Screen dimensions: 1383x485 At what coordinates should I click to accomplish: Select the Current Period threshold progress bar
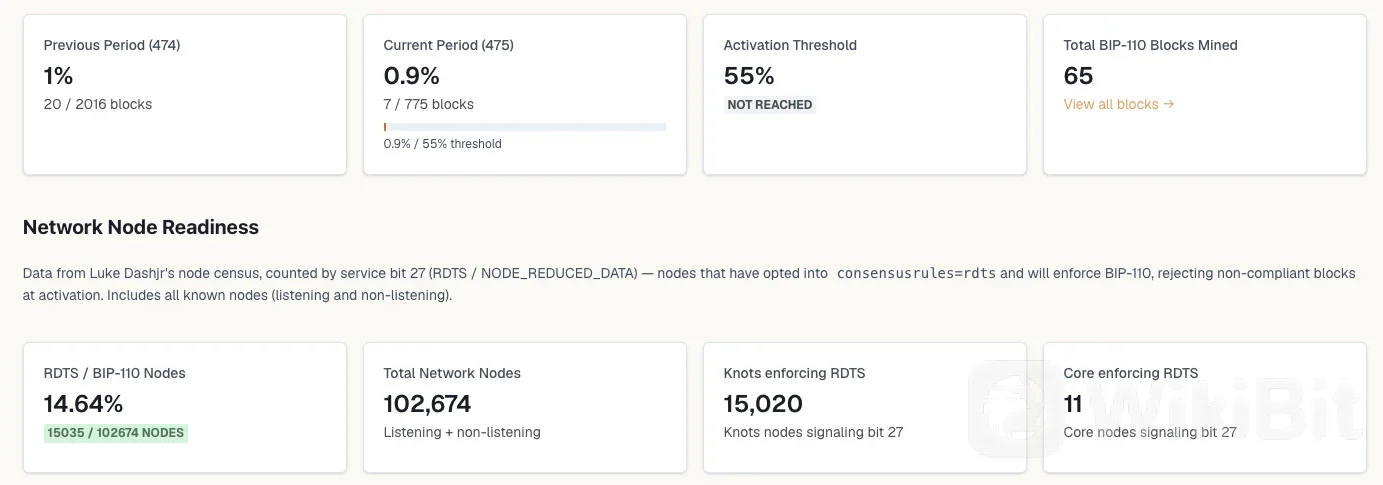pyautogui.click(x=524, y=127)
